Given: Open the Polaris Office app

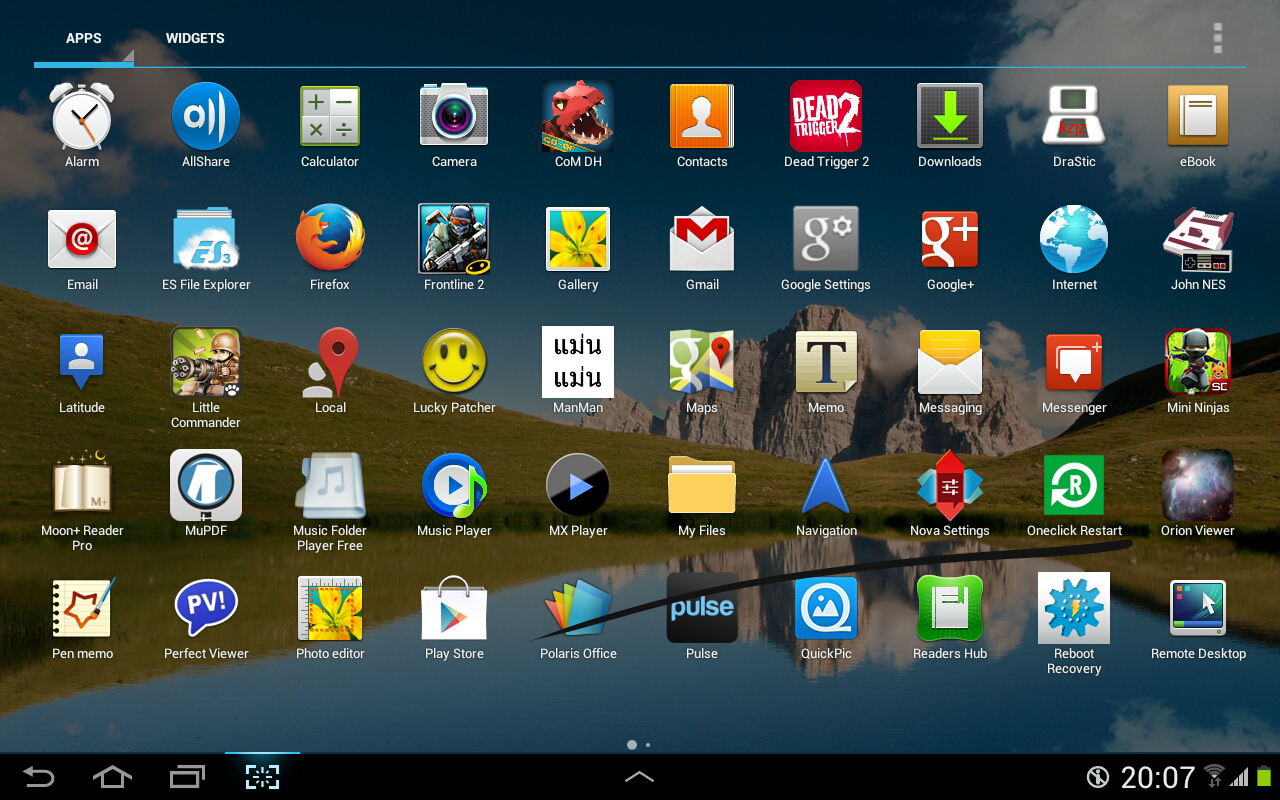Looking at the screenshot, I should [x=578, y=608].
